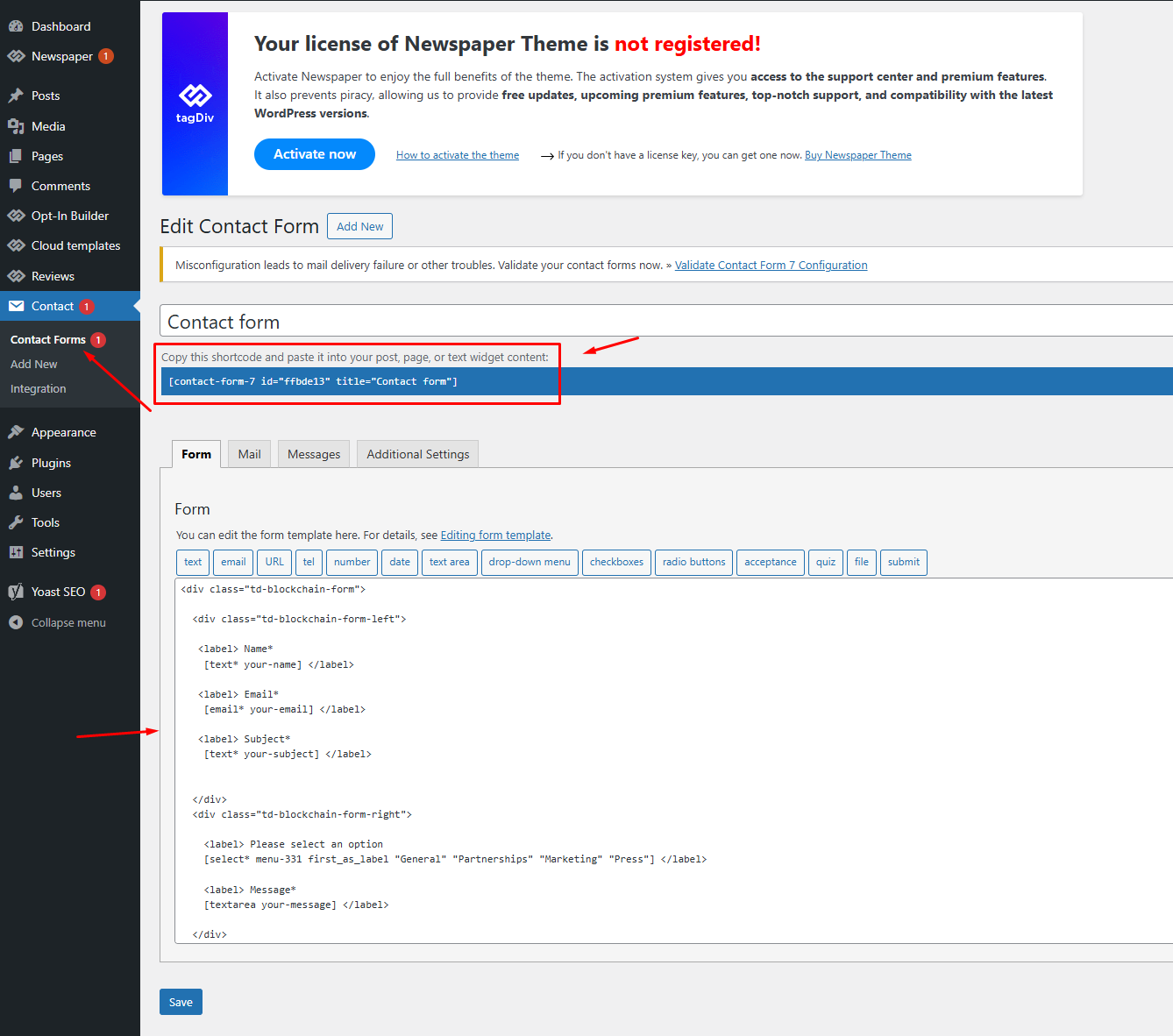The image size is (1173, 1036).
Task: Insert a radio buttons tag
Action: (694, 563)
